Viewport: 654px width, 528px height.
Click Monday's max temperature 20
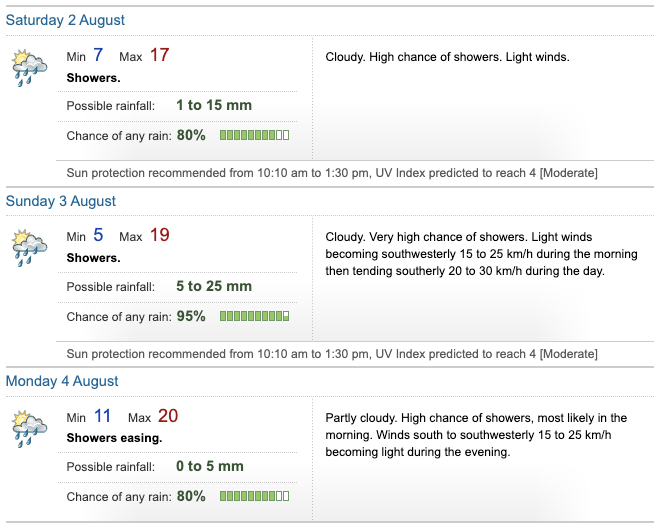(x=168, y=416)
